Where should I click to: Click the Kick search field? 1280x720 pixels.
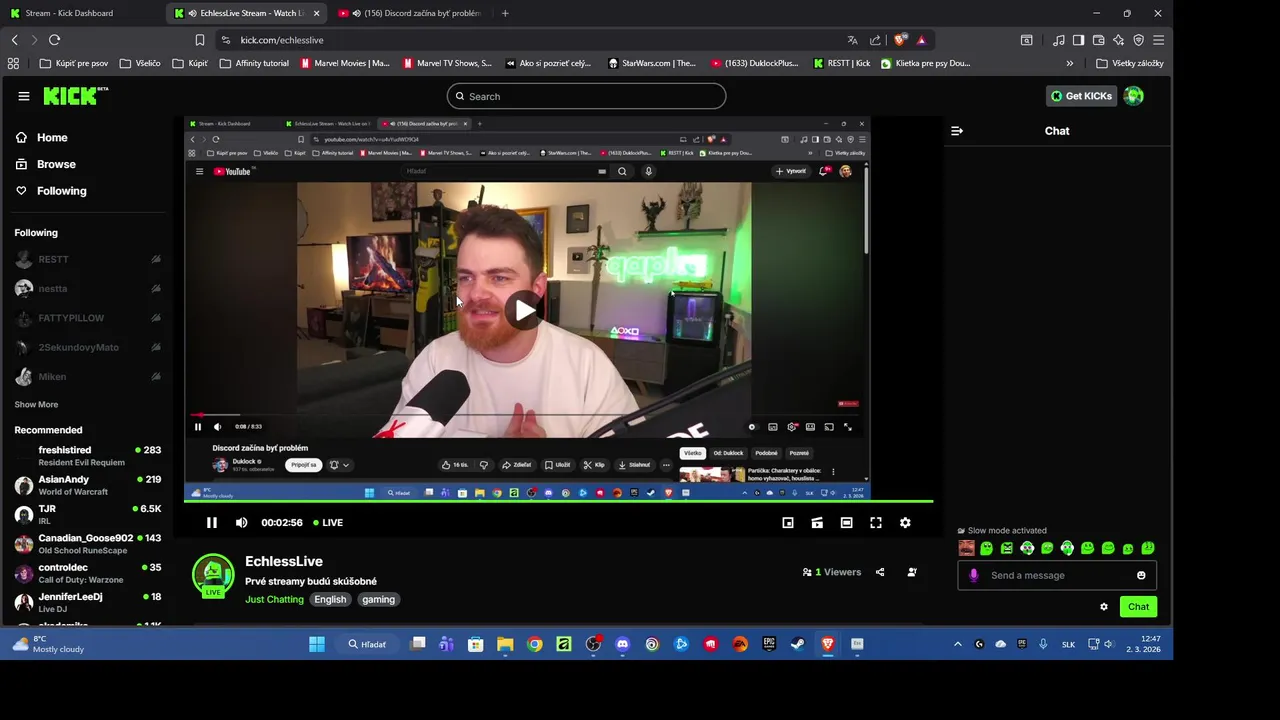pos(586,96)
